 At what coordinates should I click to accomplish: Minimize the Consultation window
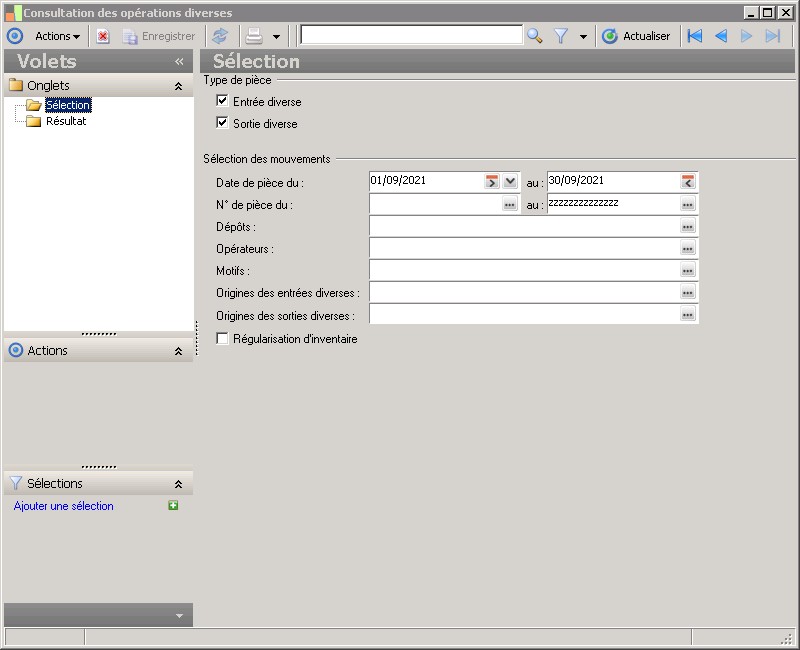pyautogui.click(x=751, y=13)
